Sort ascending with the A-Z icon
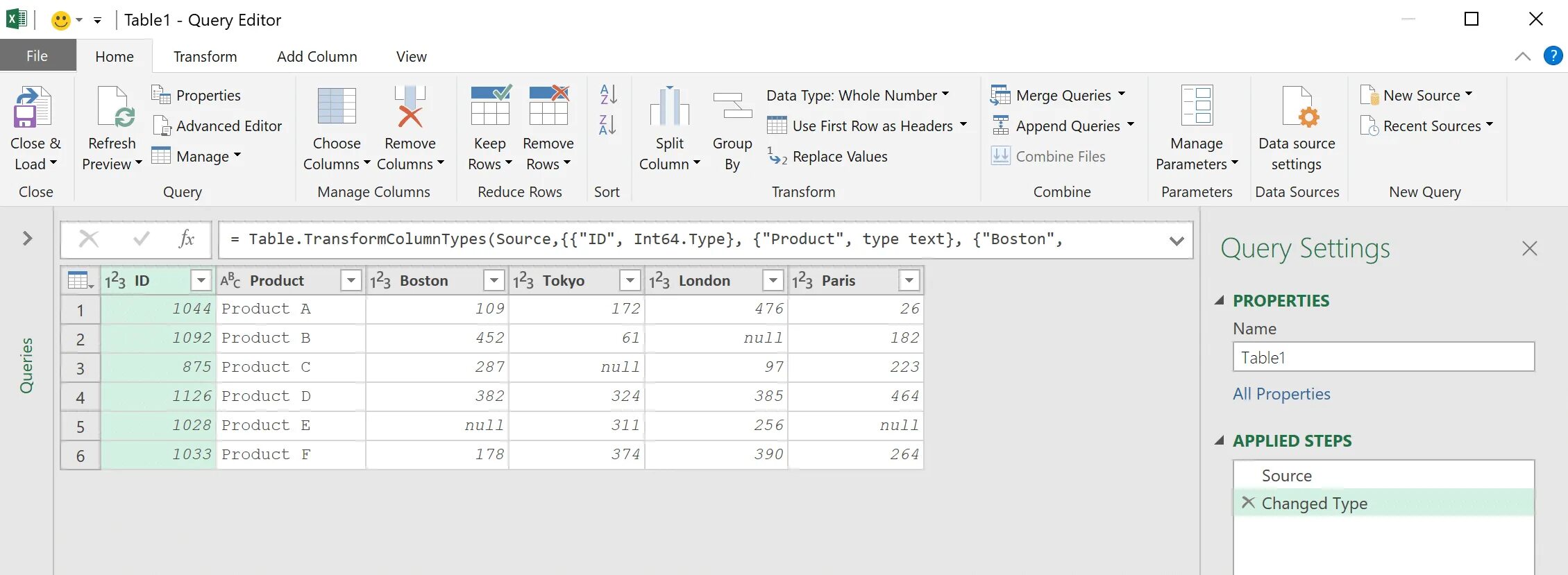1568x575 pixels. (608, 94)
